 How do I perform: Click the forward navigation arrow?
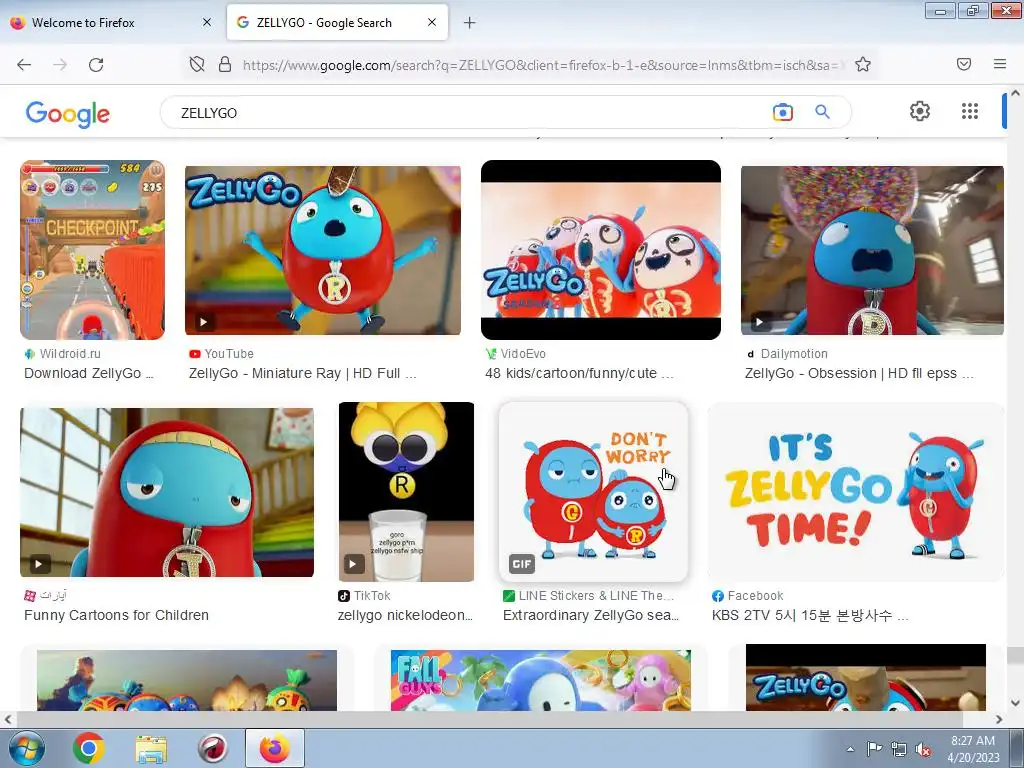(60, 65)
